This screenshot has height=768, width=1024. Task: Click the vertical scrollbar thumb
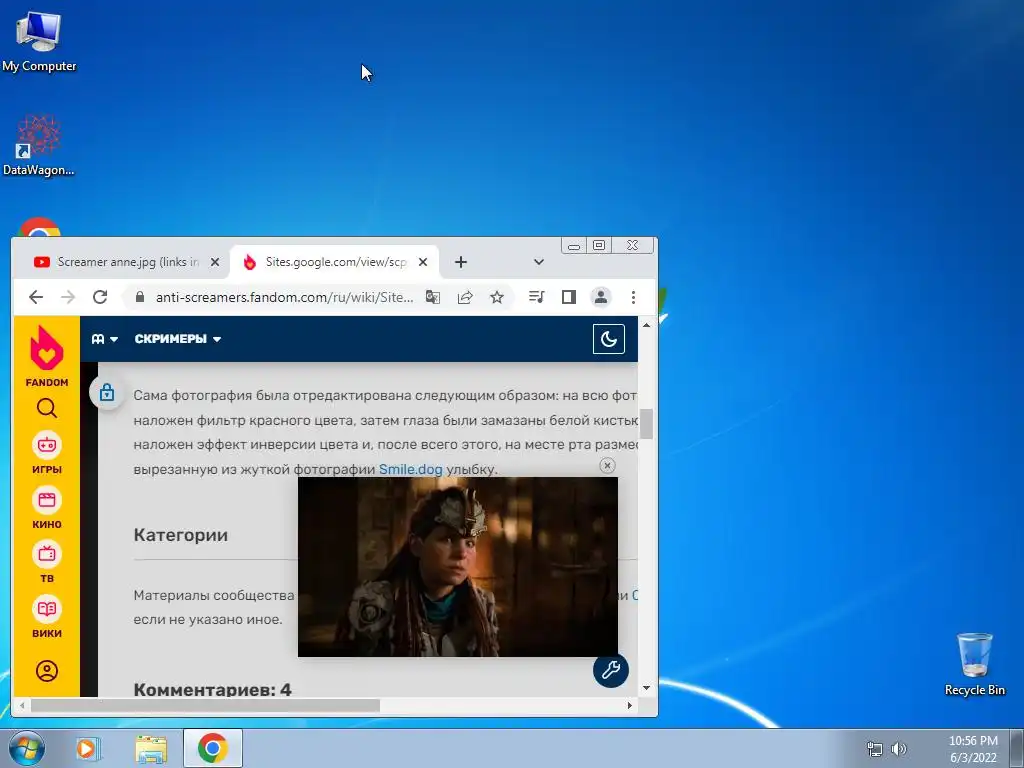coord(647,424)
